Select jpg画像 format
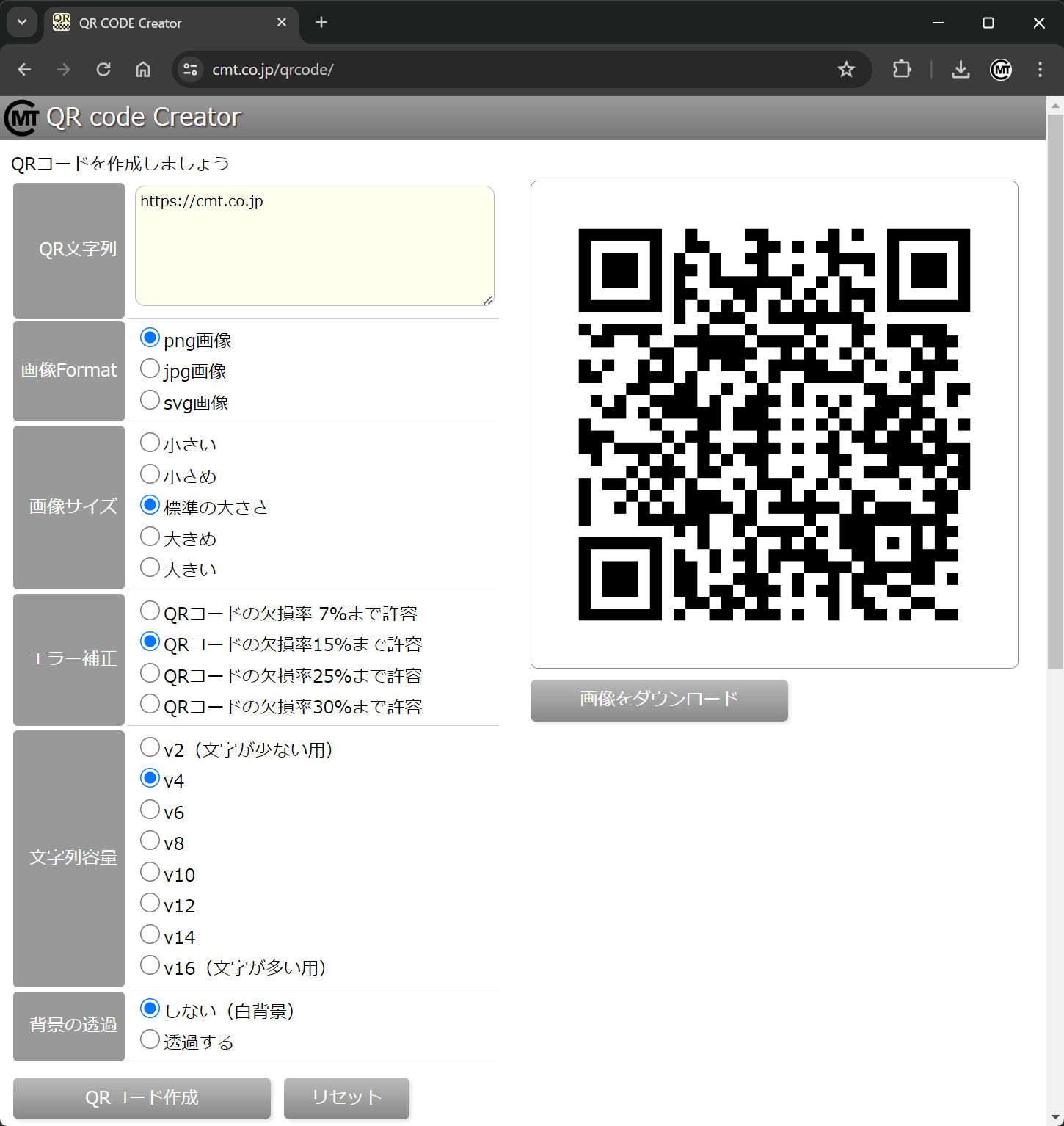 [x=150, y=368]
